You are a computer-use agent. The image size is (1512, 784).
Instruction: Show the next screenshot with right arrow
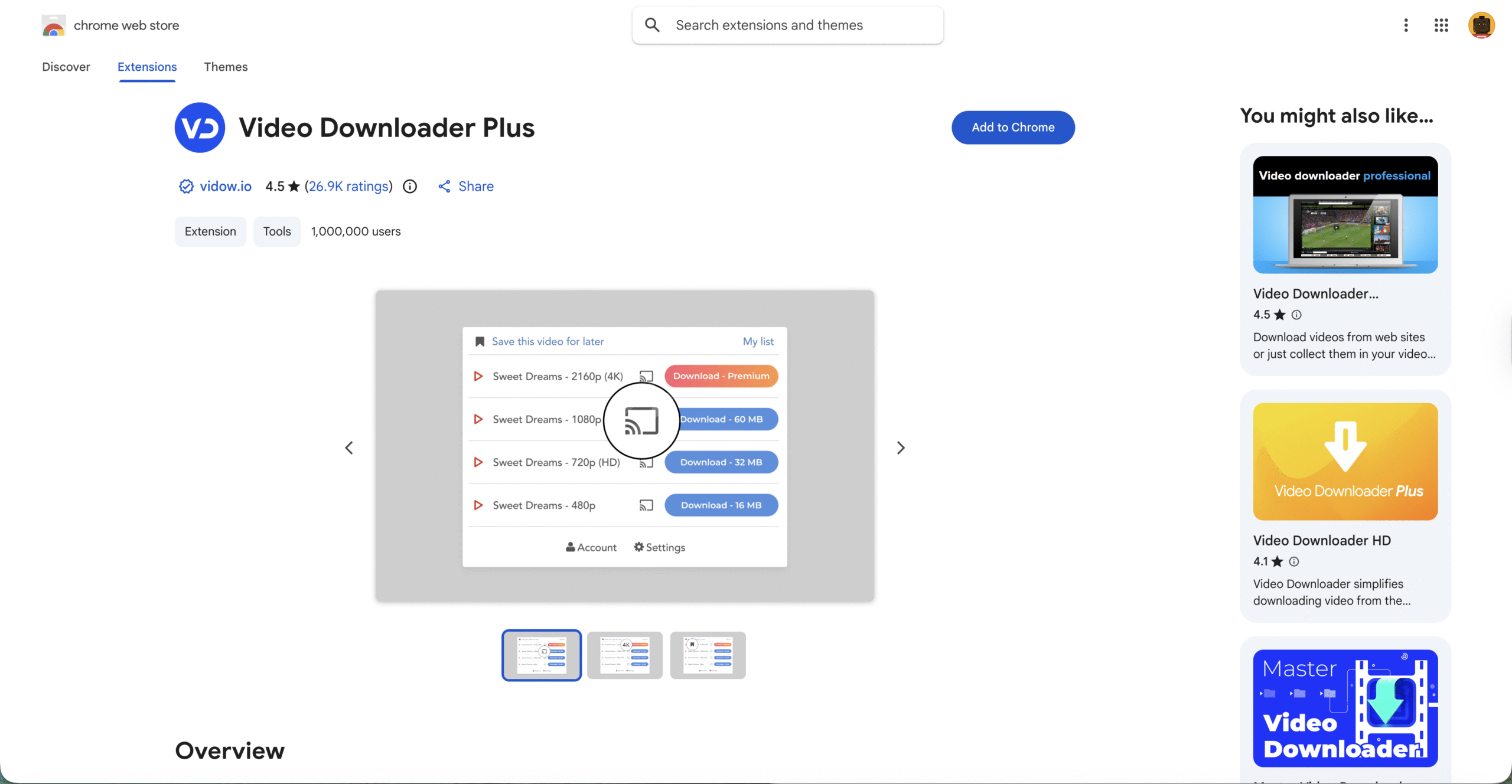(901, 447)
